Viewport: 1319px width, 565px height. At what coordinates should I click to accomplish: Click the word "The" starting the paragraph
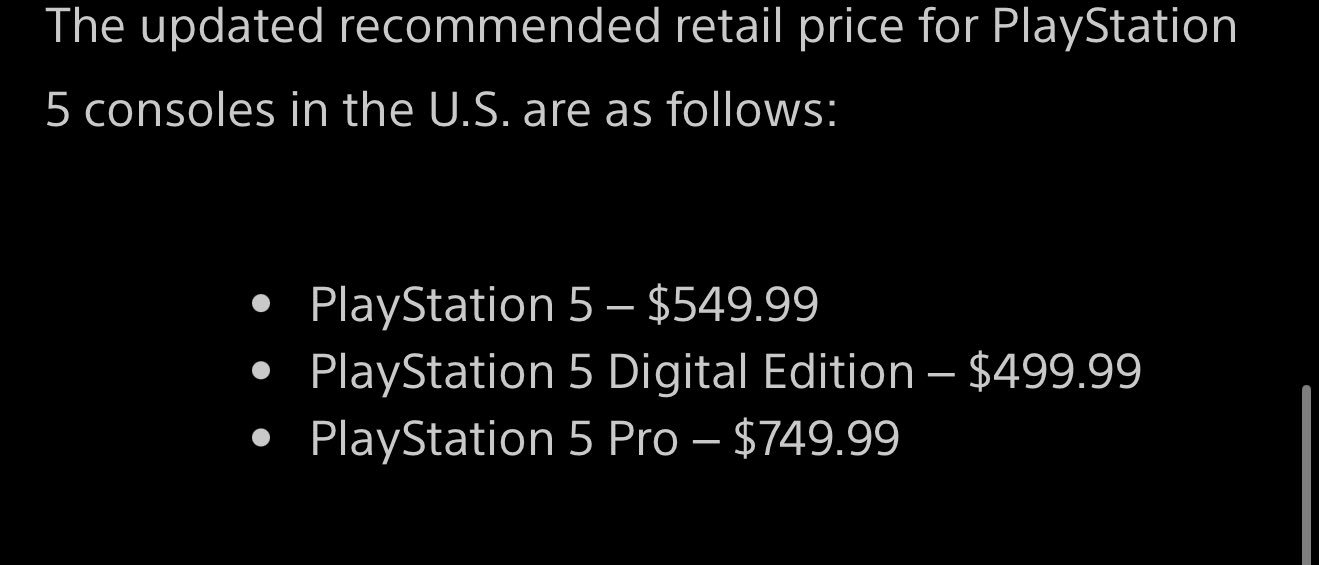(x=84, y=25)
